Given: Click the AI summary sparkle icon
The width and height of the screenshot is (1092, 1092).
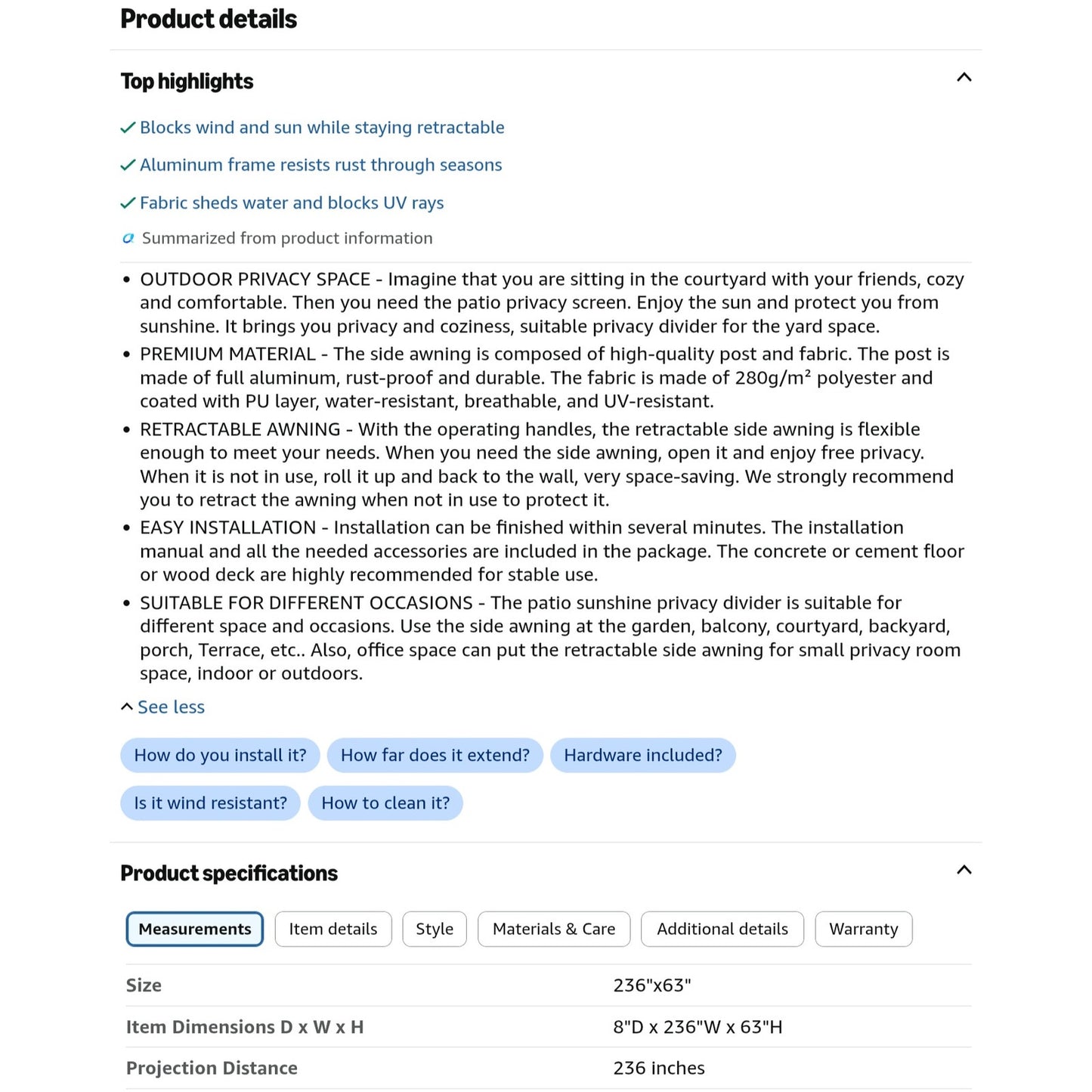Looking at the screenshot, I should [128, 239].
